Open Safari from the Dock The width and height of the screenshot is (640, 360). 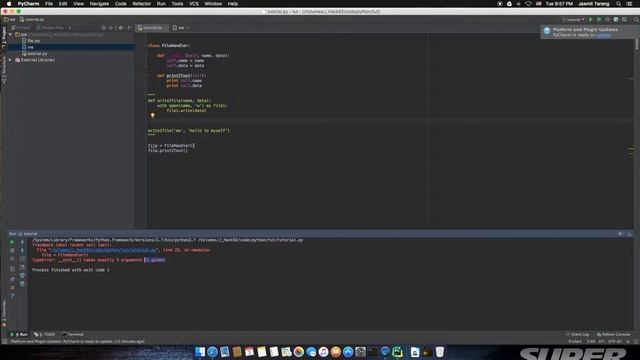point(212,351)
